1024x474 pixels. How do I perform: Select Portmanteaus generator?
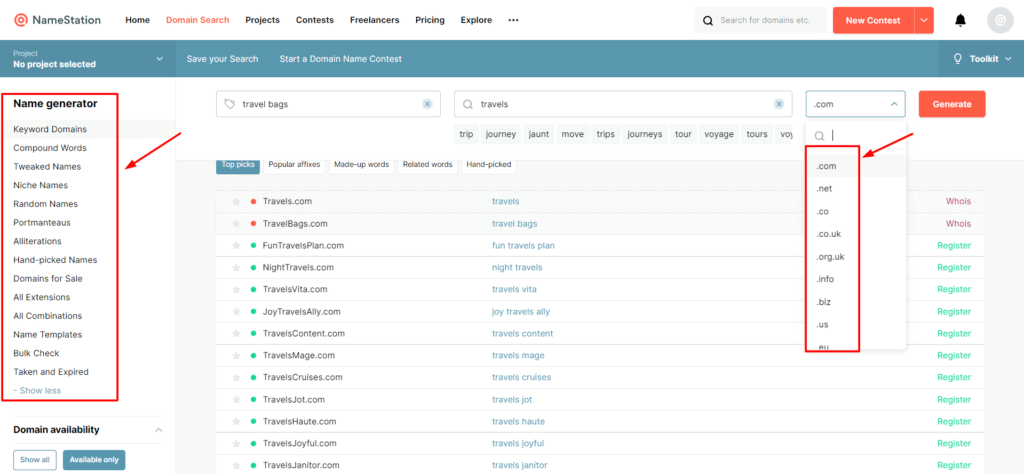pos(42,223)
